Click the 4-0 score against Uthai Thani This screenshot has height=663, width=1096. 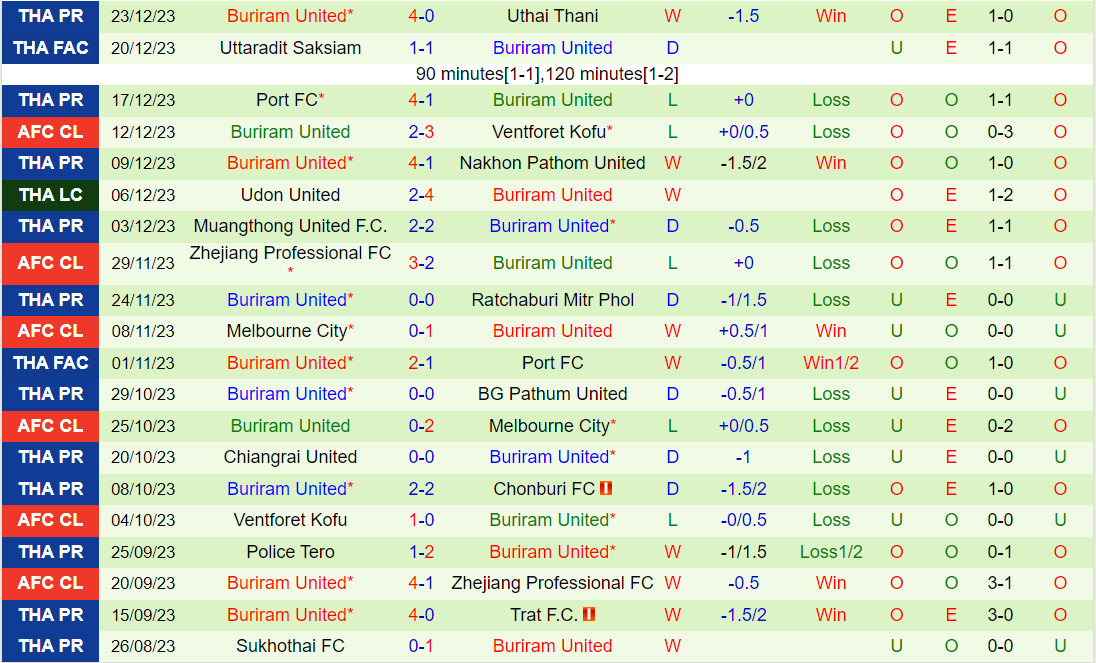tap(421, 16)
